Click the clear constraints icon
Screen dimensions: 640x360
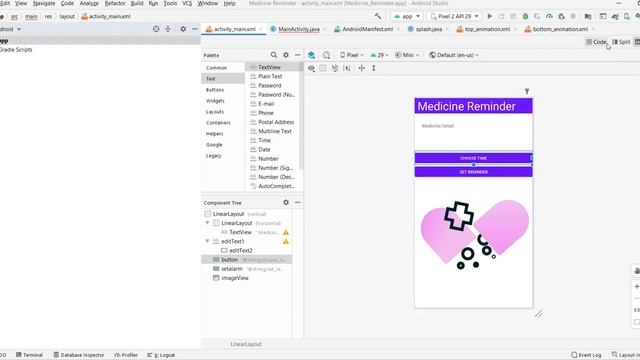click(x=335, y=68)
